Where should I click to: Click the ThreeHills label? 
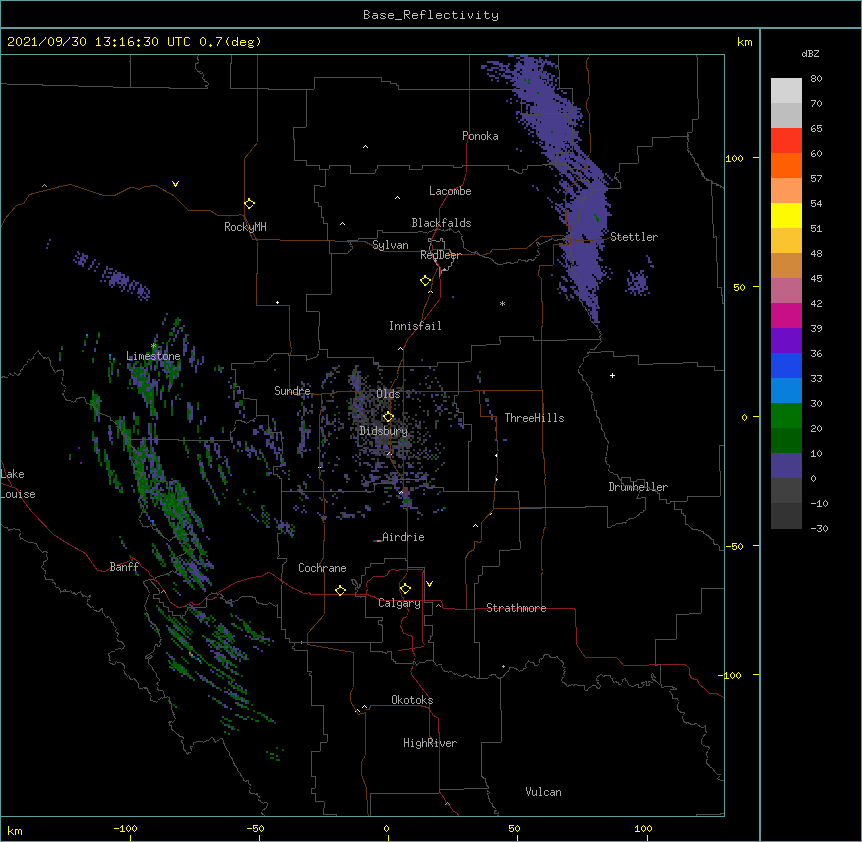coord(534,418)
